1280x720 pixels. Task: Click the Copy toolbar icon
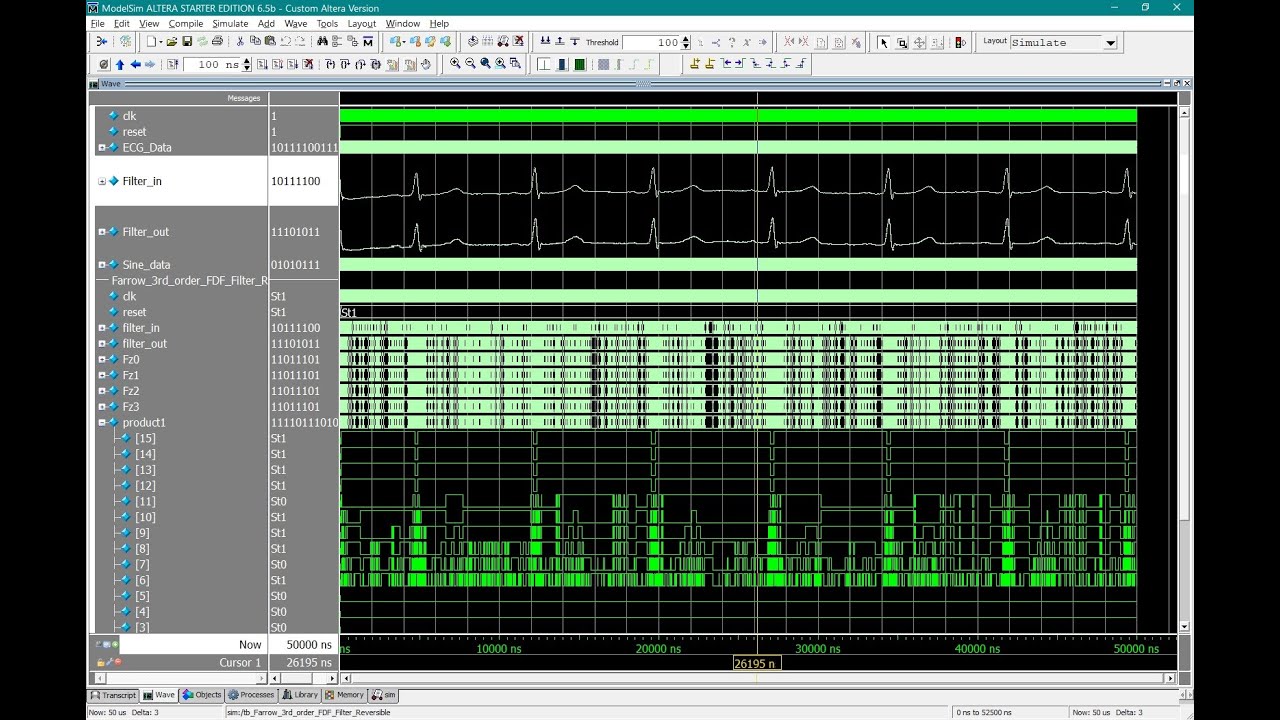click(x=255, y=41)
